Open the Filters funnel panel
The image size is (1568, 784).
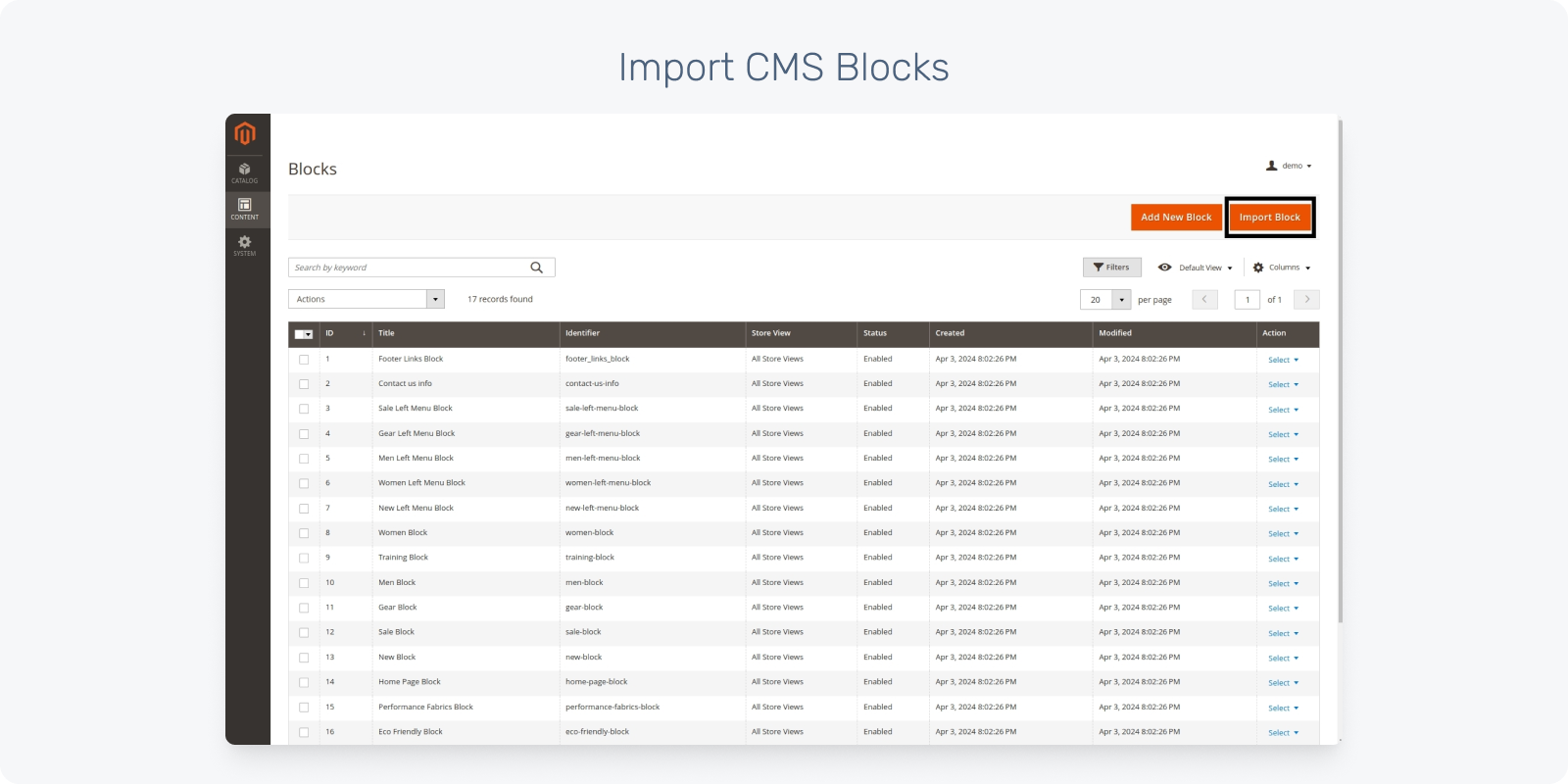pyautogui.click(x=1111, y=268)
